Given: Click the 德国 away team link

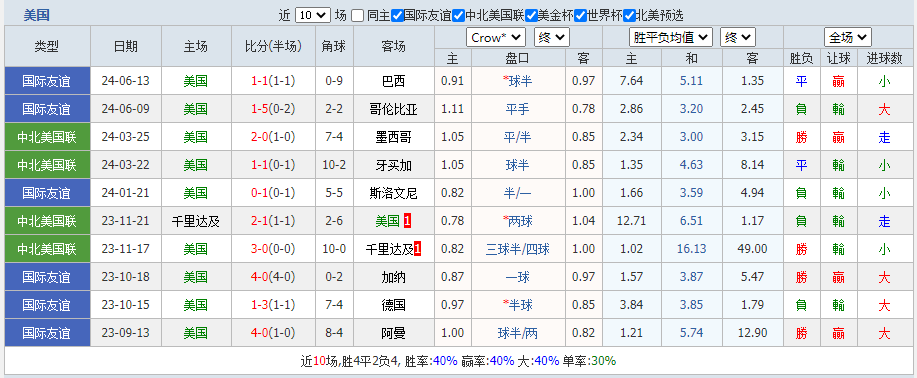Looking at the screenshot, I should [x=394, y=305].
